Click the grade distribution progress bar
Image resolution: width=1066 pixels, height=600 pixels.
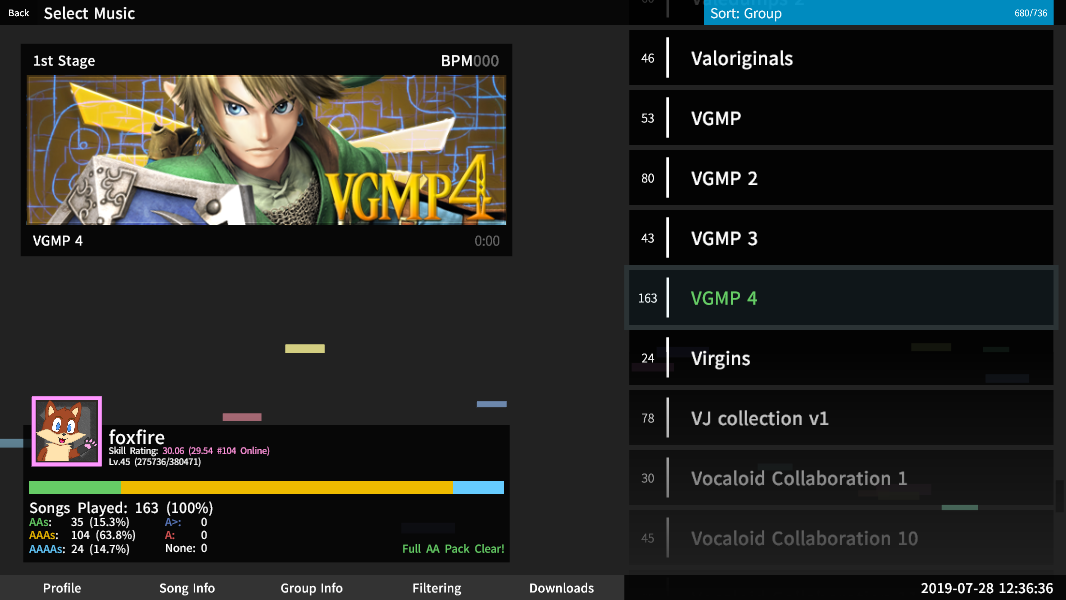(266, 487)
